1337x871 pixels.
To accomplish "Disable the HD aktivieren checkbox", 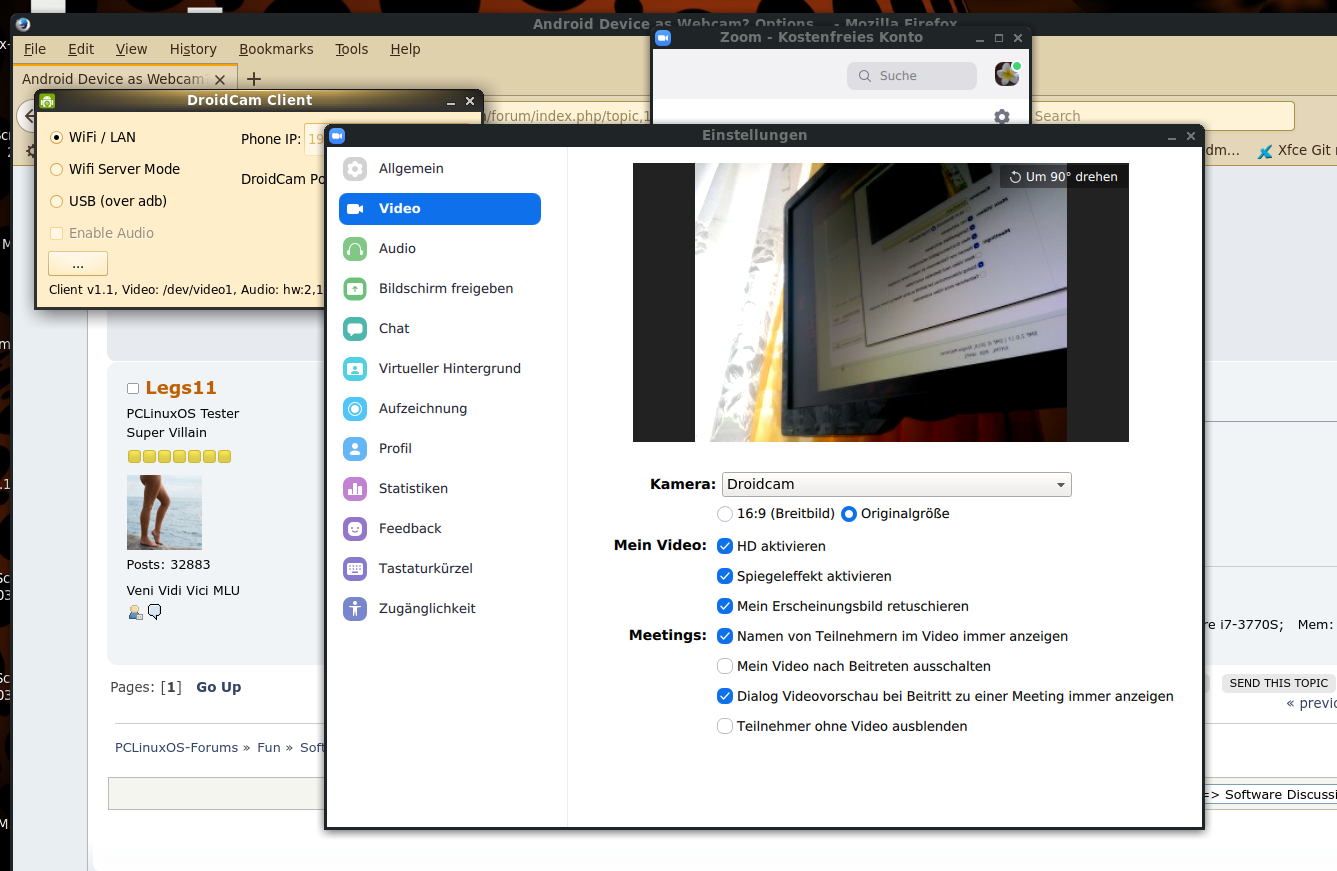I will (725, 546).
